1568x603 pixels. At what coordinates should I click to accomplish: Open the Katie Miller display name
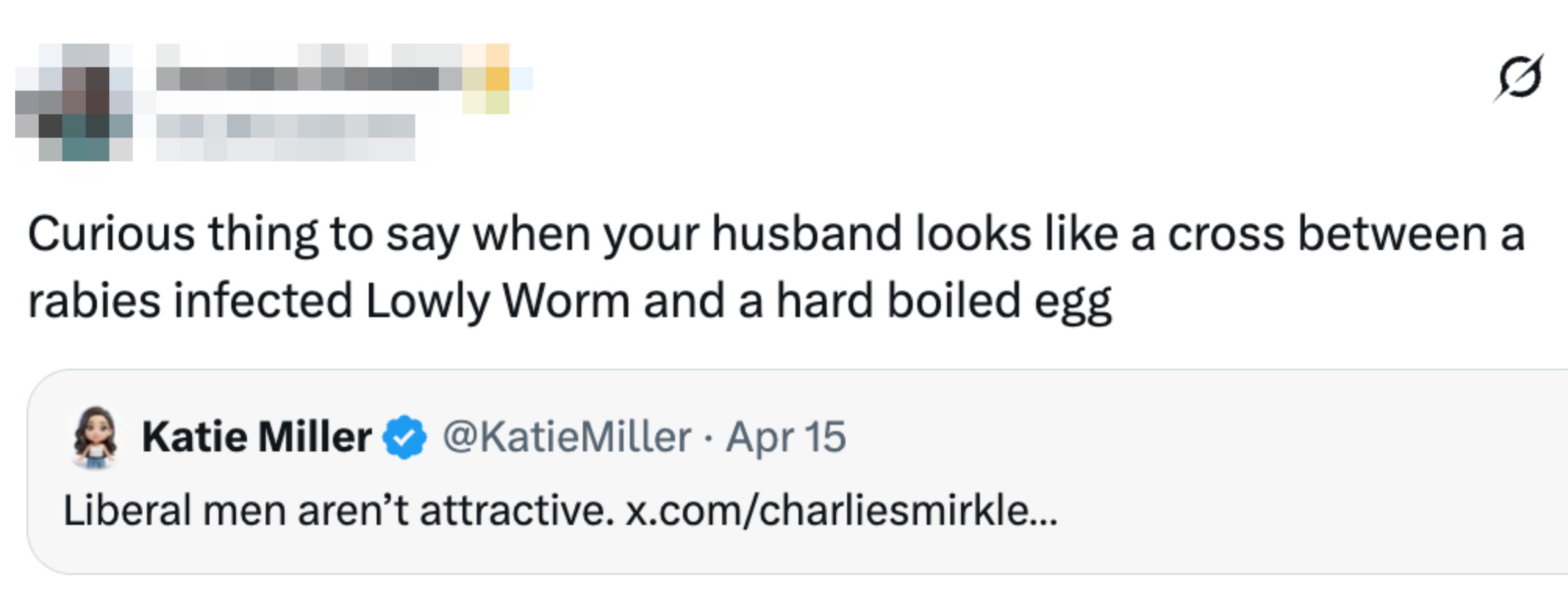[256, 437]
